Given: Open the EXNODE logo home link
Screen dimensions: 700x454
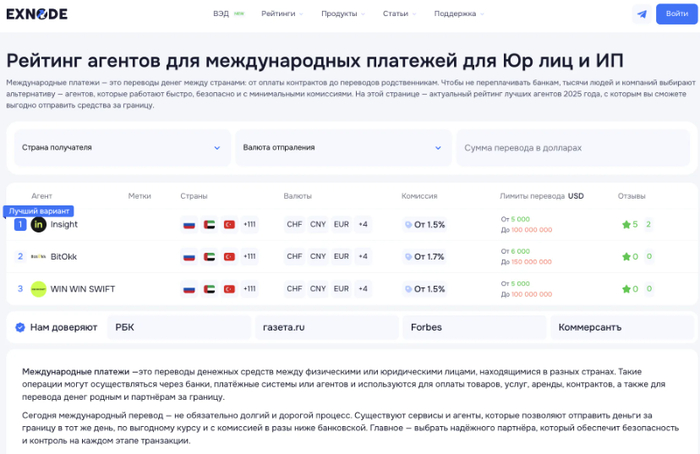Looking at the screenshot, I should pos(37,14).
